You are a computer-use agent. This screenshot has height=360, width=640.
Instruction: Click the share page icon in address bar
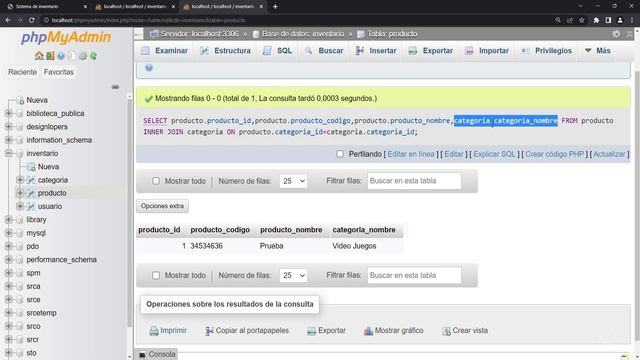pos(570,20)
